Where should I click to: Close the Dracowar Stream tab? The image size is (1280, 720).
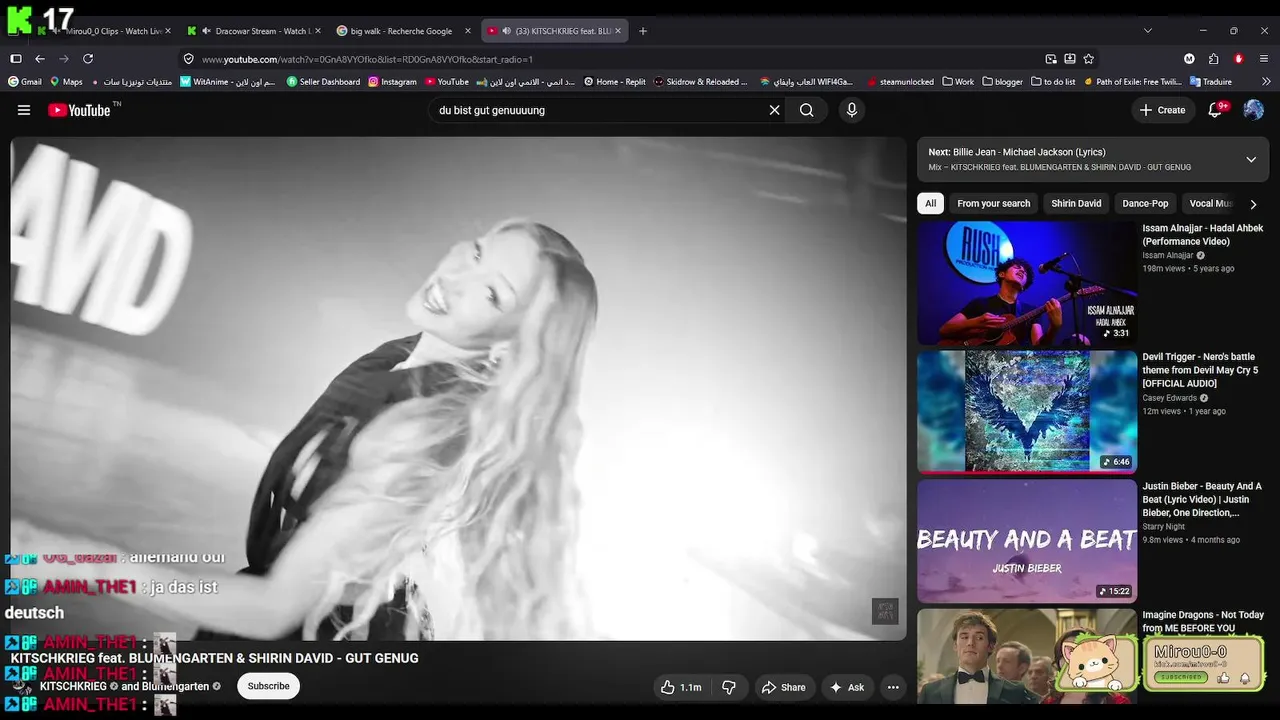tap(317, 31)
